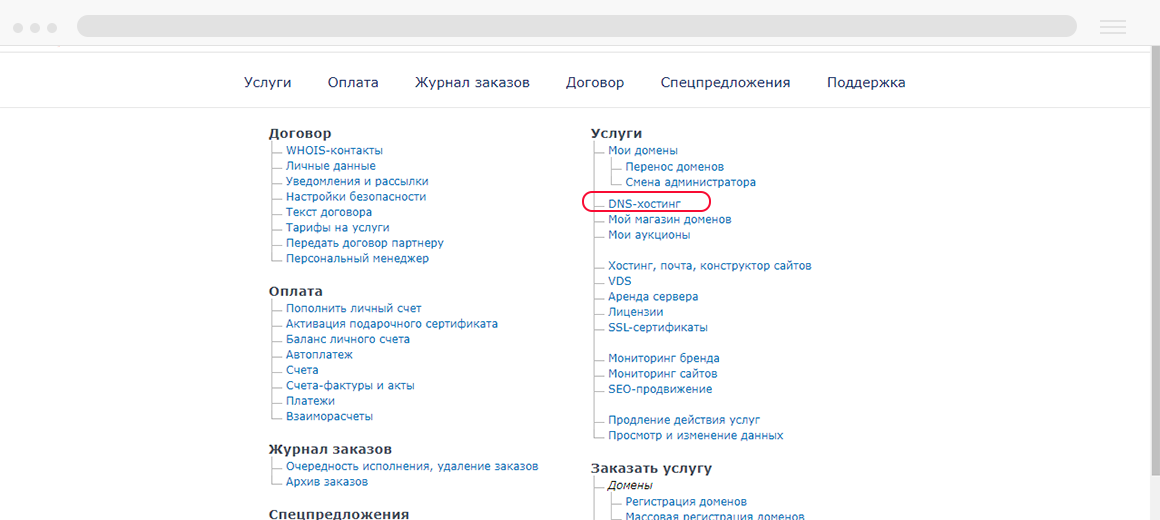
Task: Click the page vertical scrollbar
Action: tap(1154, 259)
